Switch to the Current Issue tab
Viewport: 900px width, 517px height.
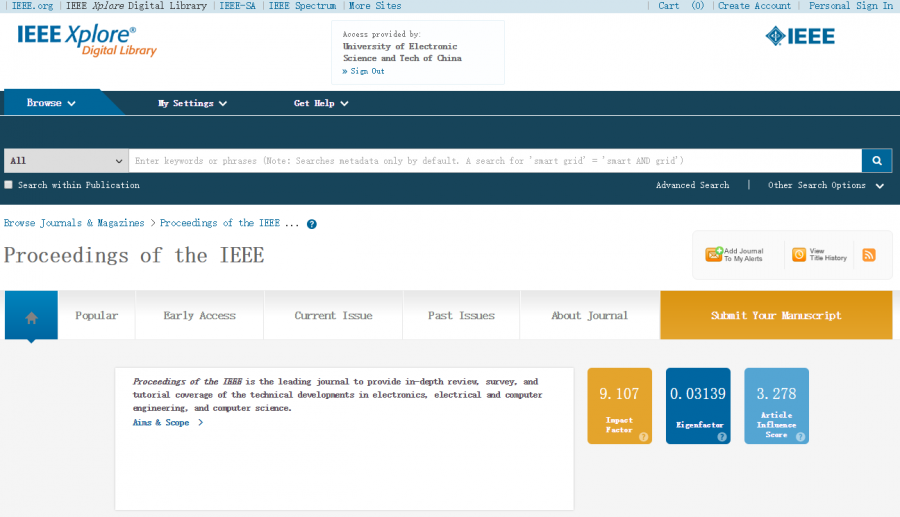pos(333,316)
